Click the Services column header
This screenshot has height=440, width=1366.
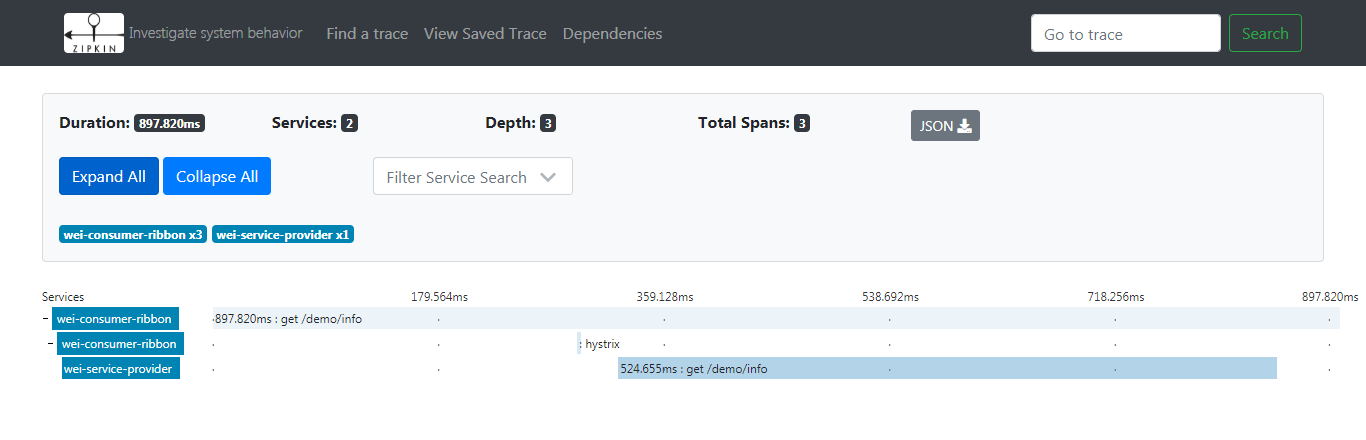[63, 297]
